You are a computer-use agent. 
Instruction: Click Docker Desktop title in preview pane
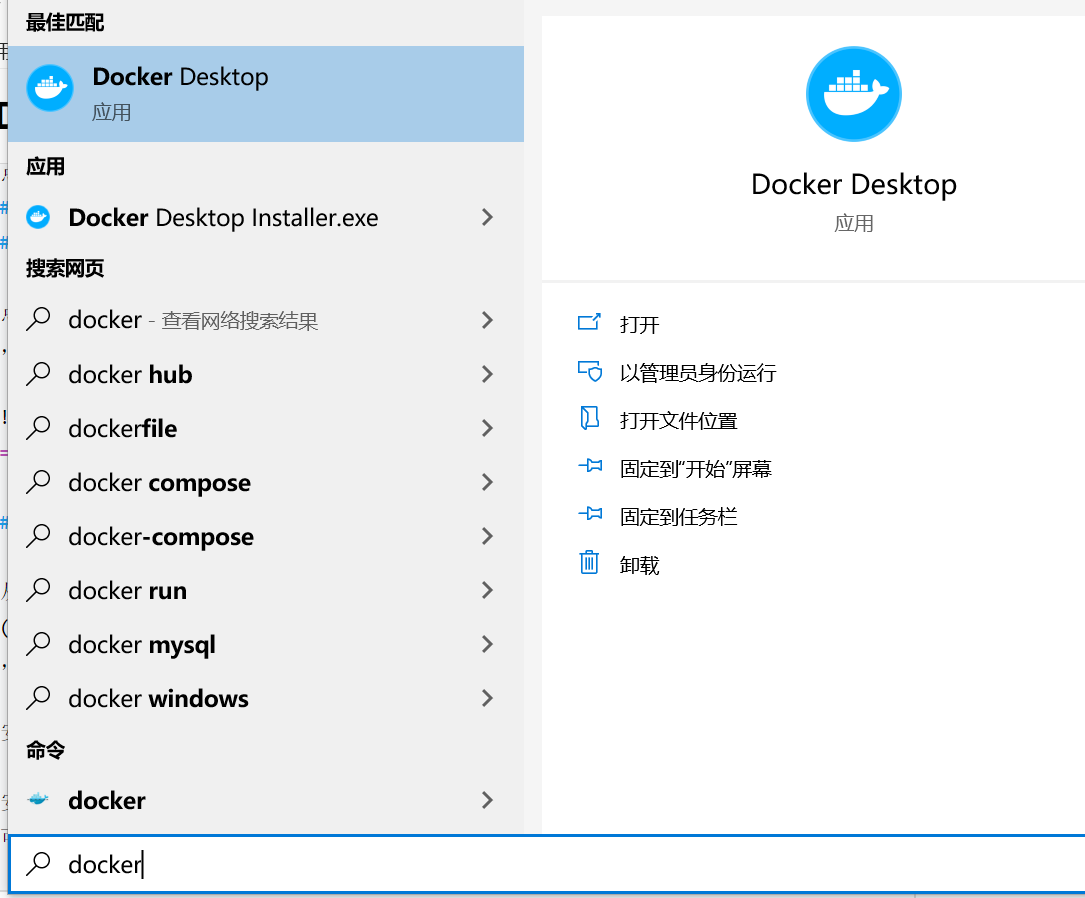click(854, 184)
